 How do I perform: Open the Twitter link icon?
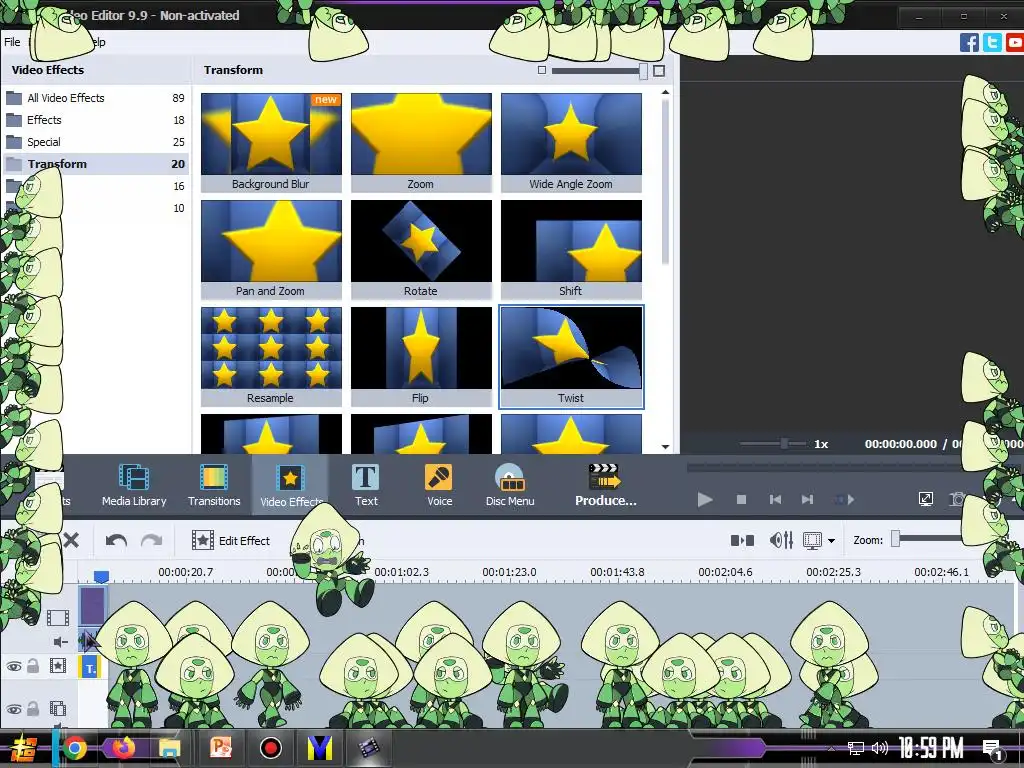992,42
